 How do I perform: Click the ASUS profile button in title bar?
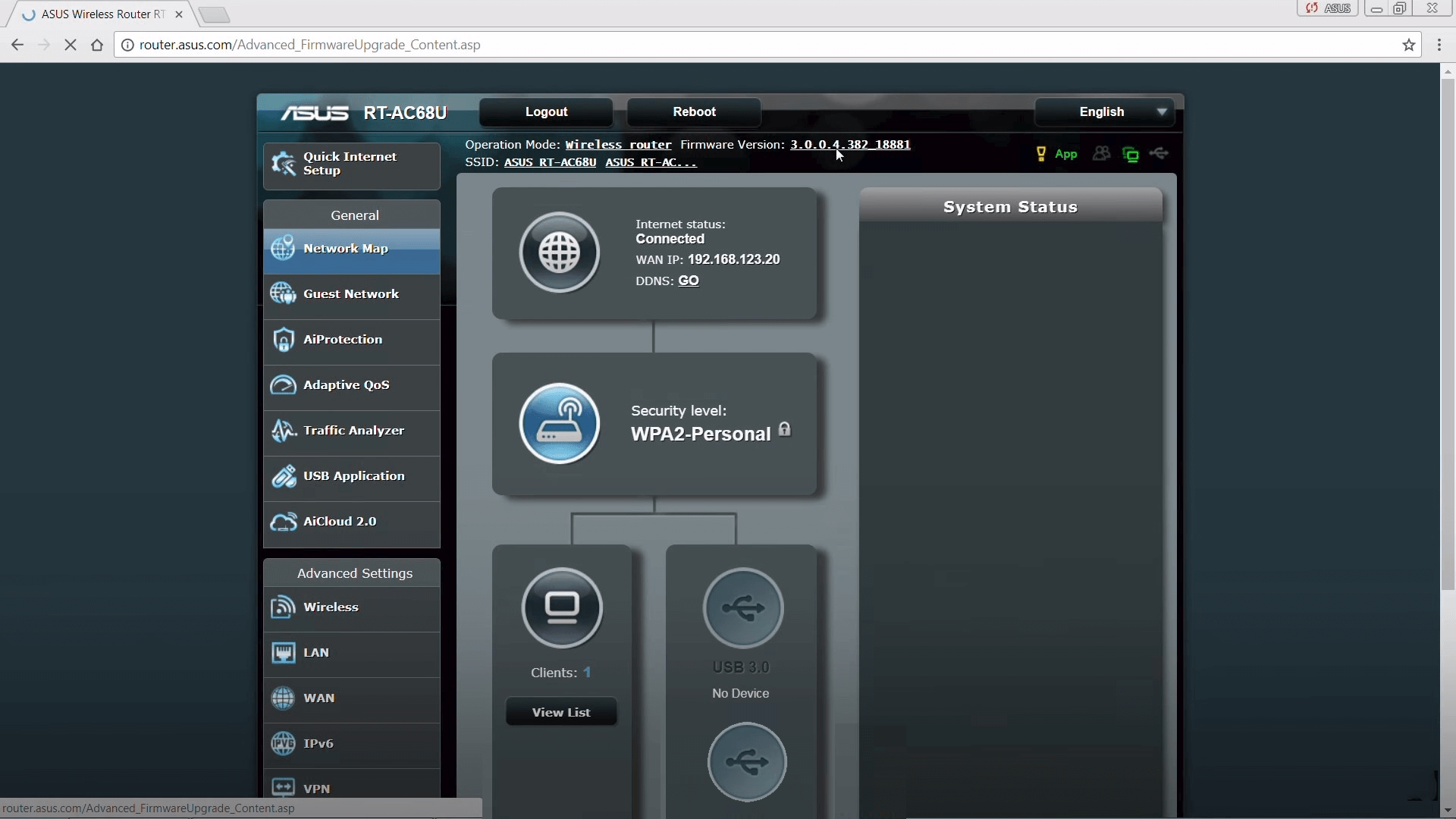tap(1328, 8)
